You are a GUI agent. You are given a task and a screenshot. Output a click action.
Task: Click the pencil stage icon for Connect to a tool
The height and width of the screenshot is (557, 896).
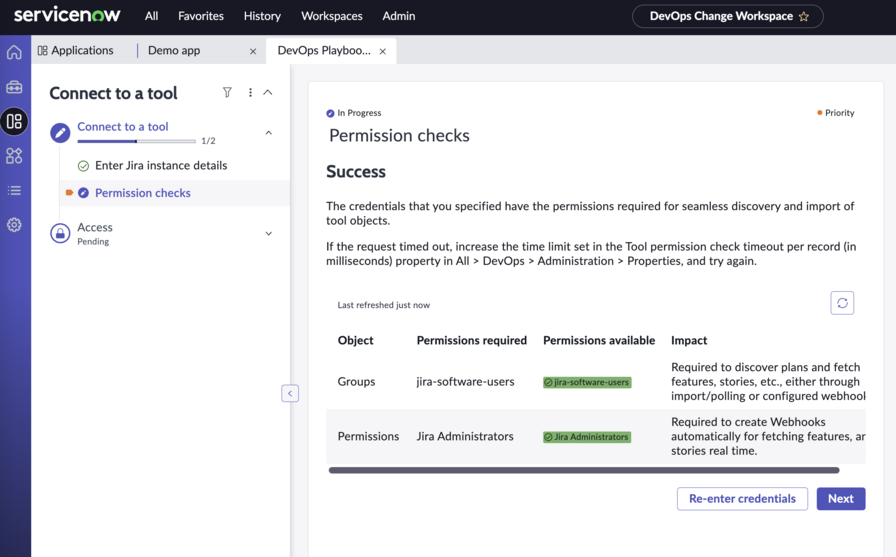point(60,133)
